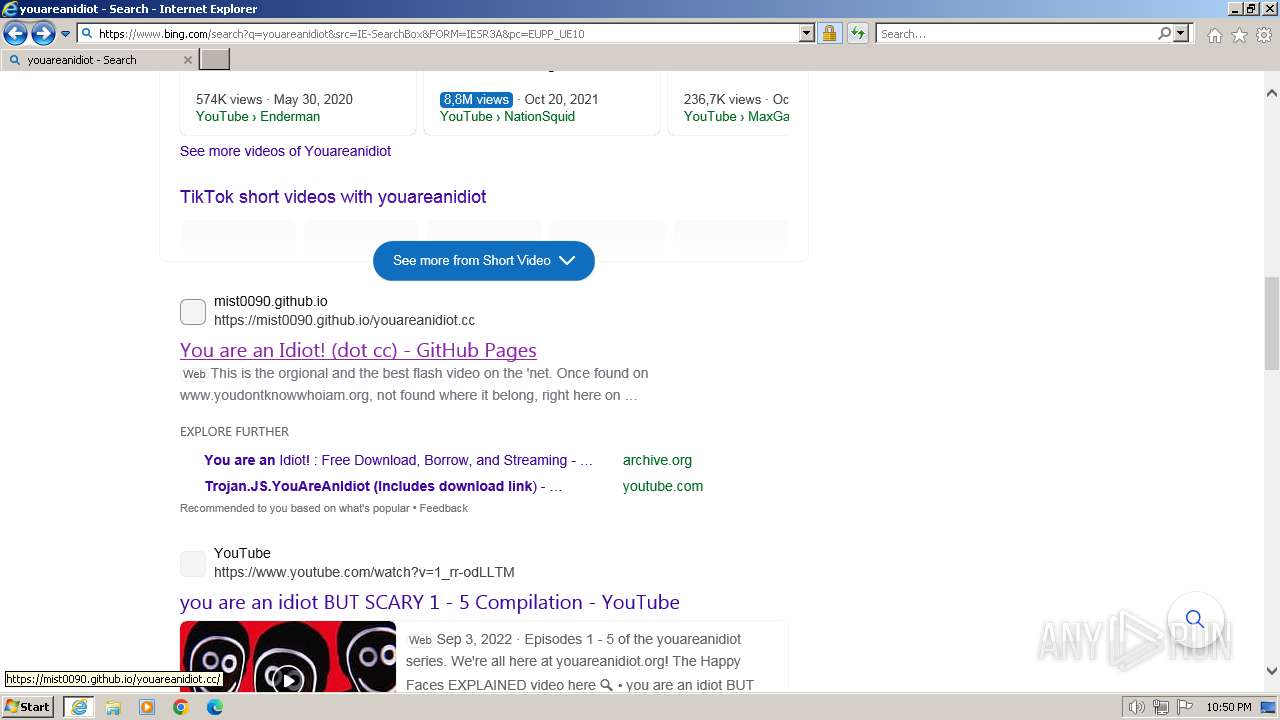1280x720 pixels.
Task: Open the Feedback link under recommendations
Action: (x=444, y=508)
